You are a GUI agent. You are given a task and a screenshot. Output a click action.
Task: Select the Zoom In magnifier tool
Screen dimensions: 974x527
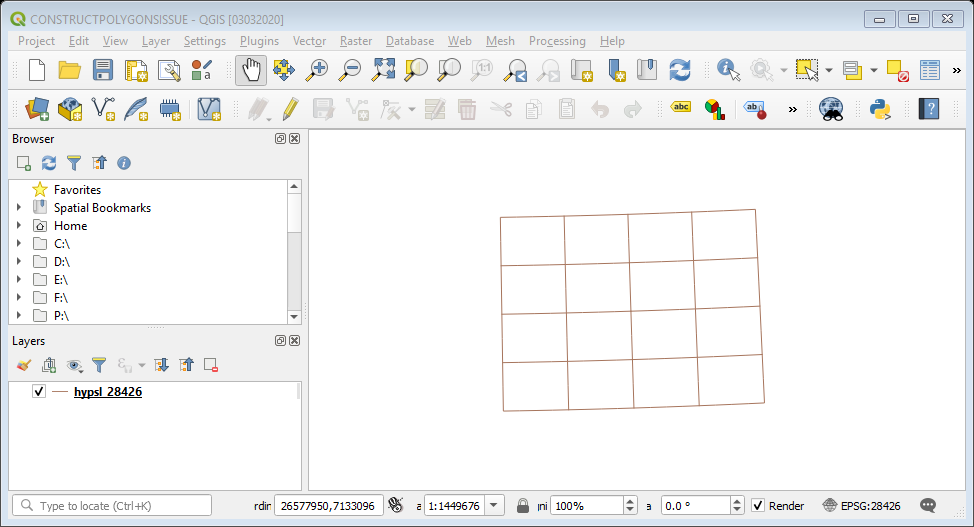[317, 70]
